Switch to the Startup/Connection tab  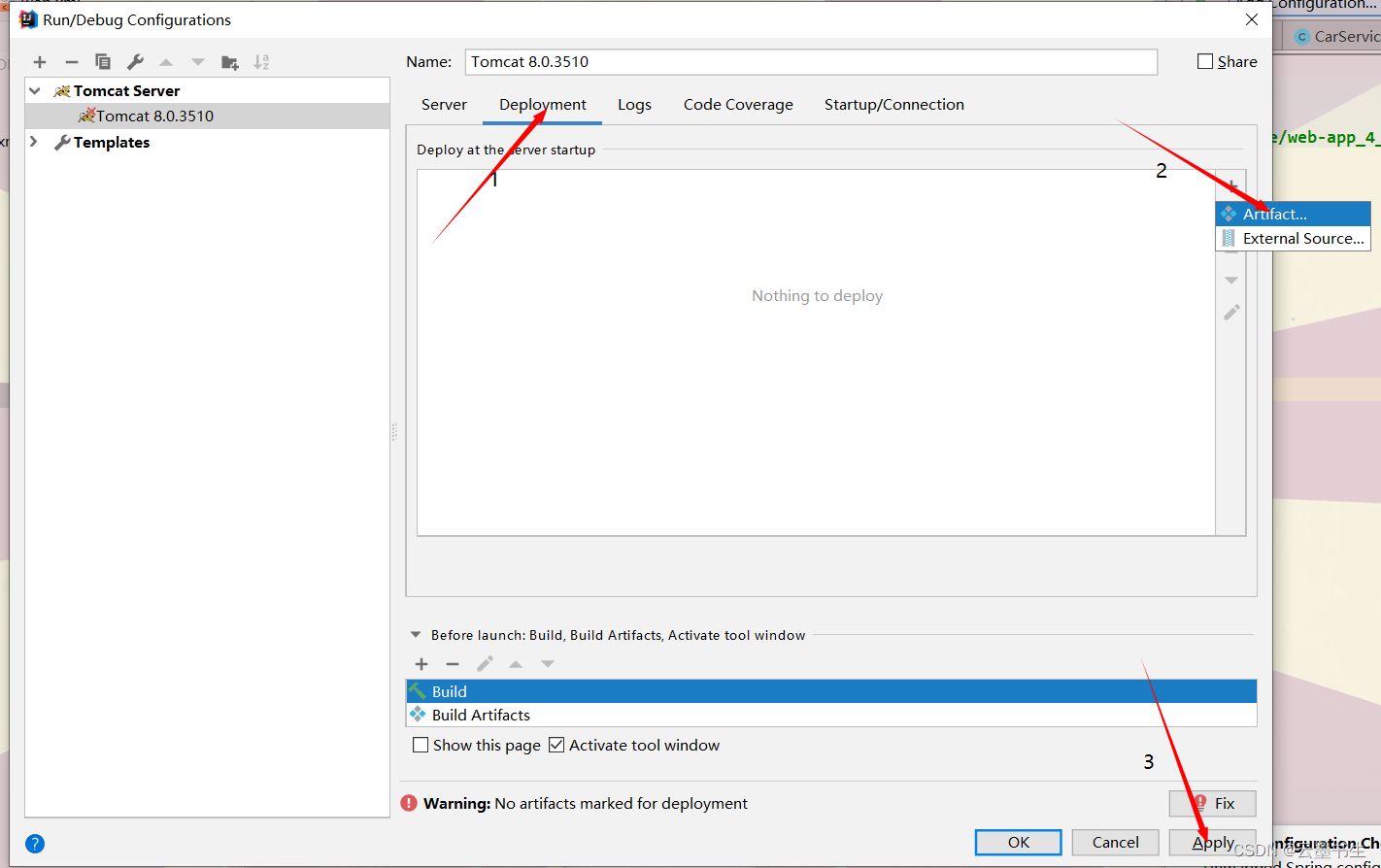[894, 105]
